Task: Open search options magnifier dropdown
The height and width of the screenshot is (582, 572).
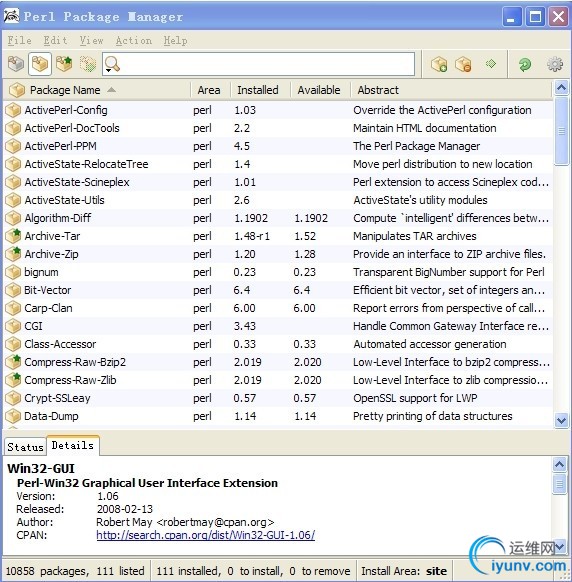Action: (x=112, y=64)
